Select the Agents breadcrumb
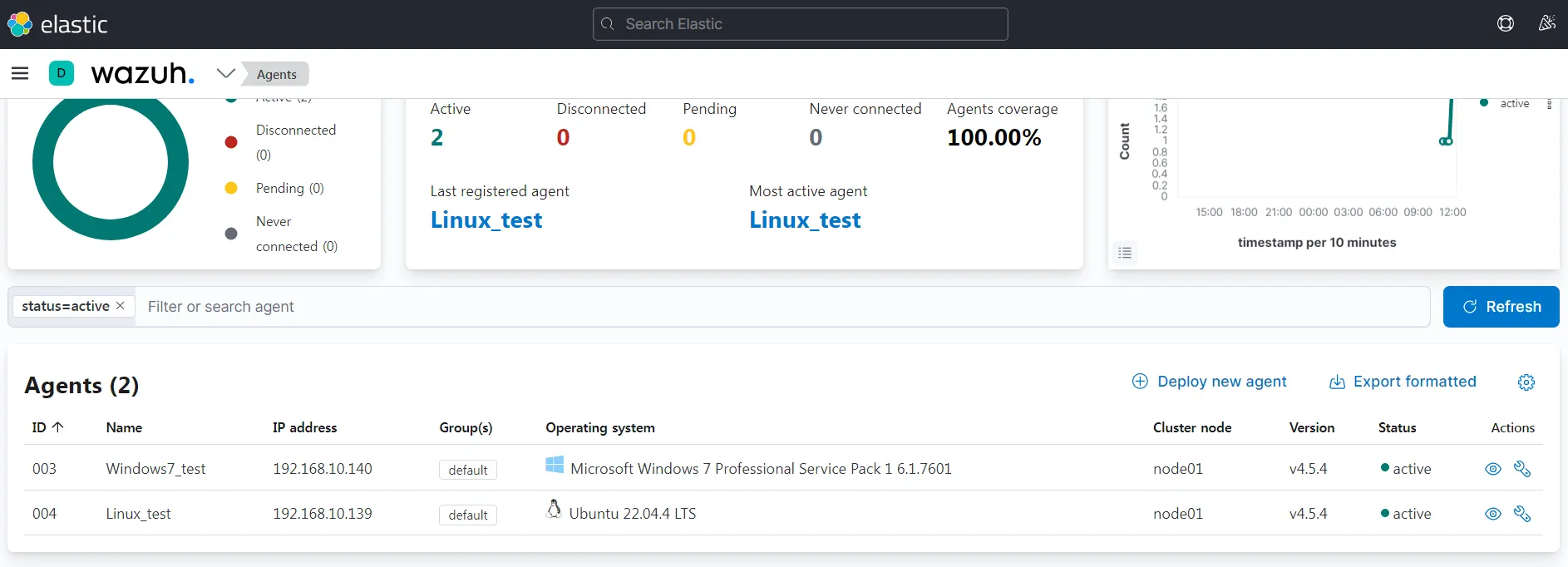This screenshot has width=1568, height=567. point(276,75)
